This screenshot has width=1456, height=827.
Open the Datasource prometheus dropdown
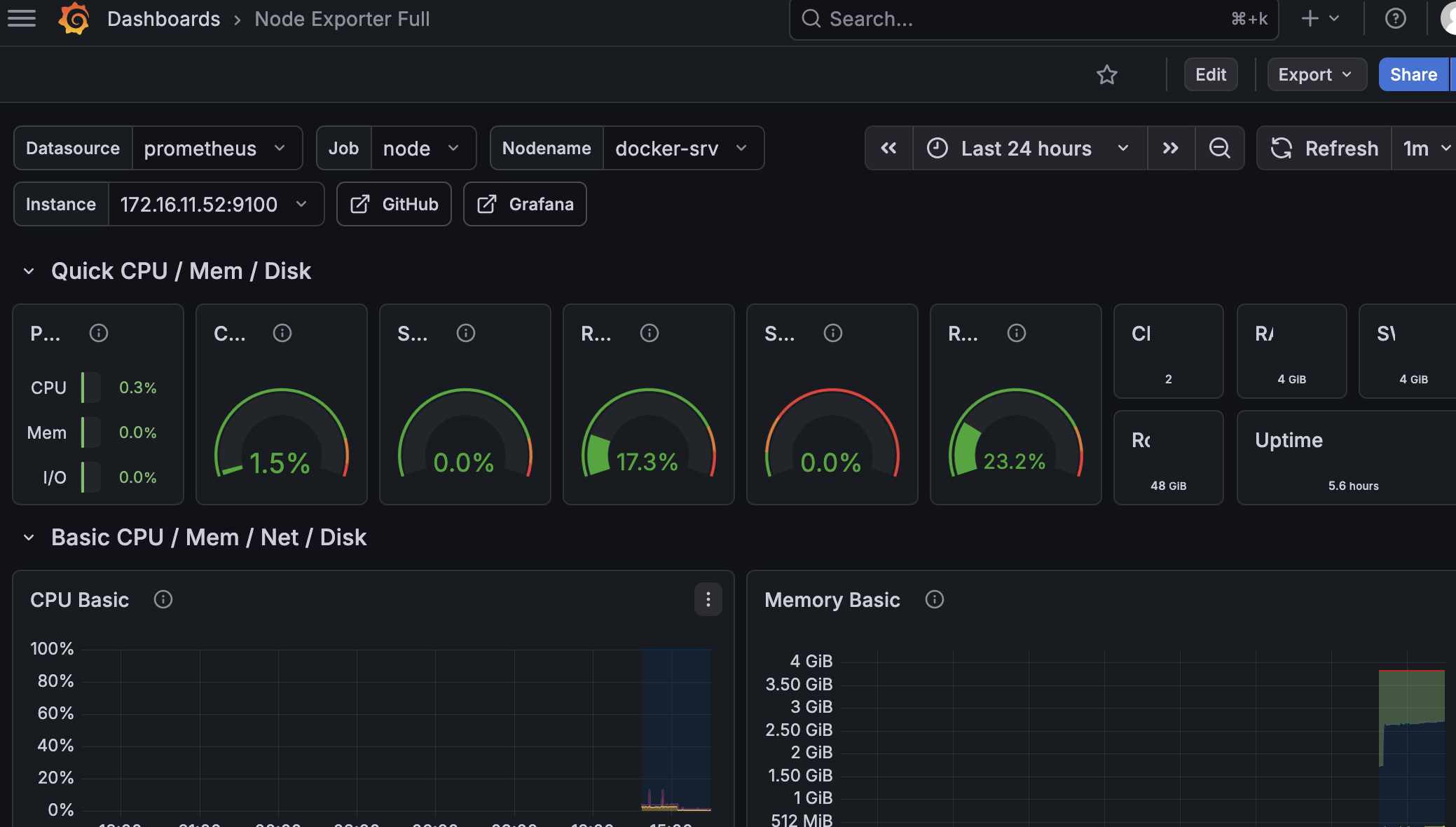[217, 148]
